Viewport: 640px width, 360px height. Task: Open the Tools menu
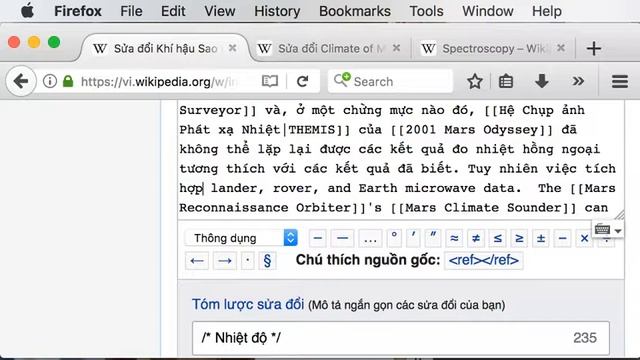click(426, 11)
